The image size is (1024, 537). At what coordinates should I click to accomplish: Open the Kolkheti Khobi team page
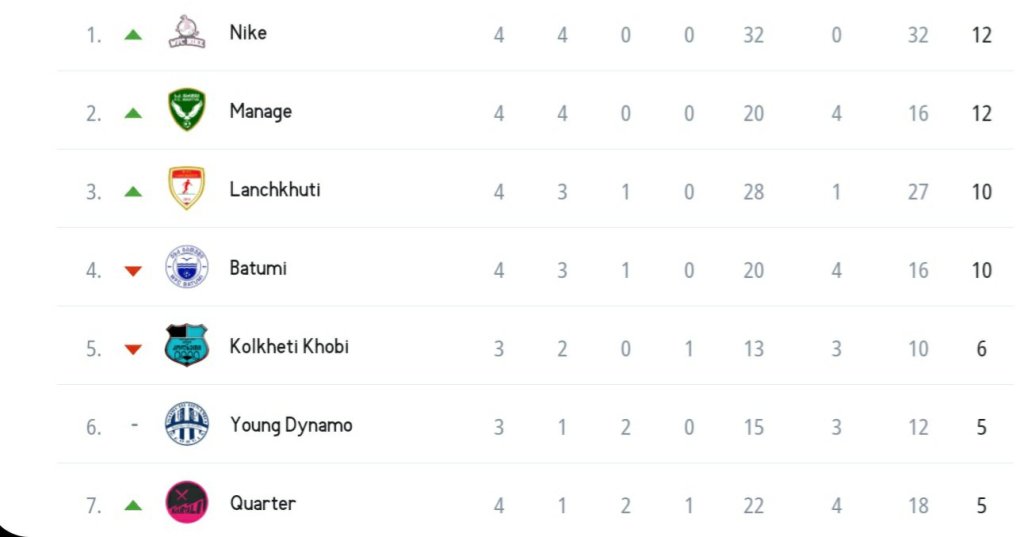[289, 346]
